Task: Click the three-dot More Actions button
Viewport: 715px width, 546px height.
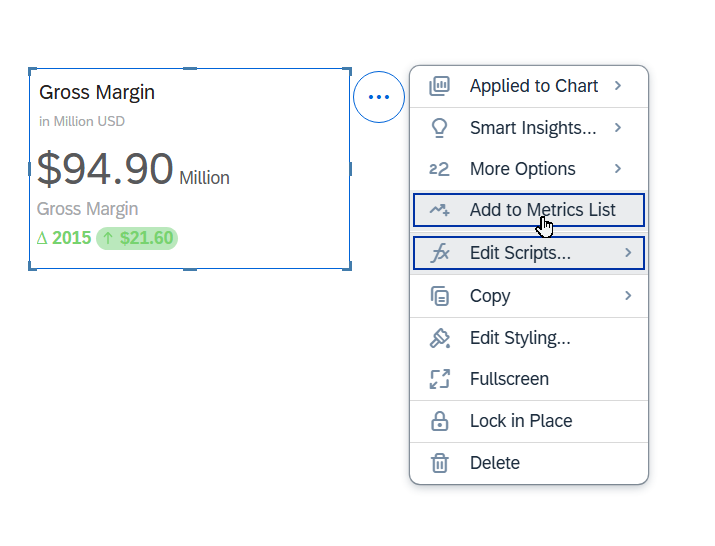Action: [379, 97]
